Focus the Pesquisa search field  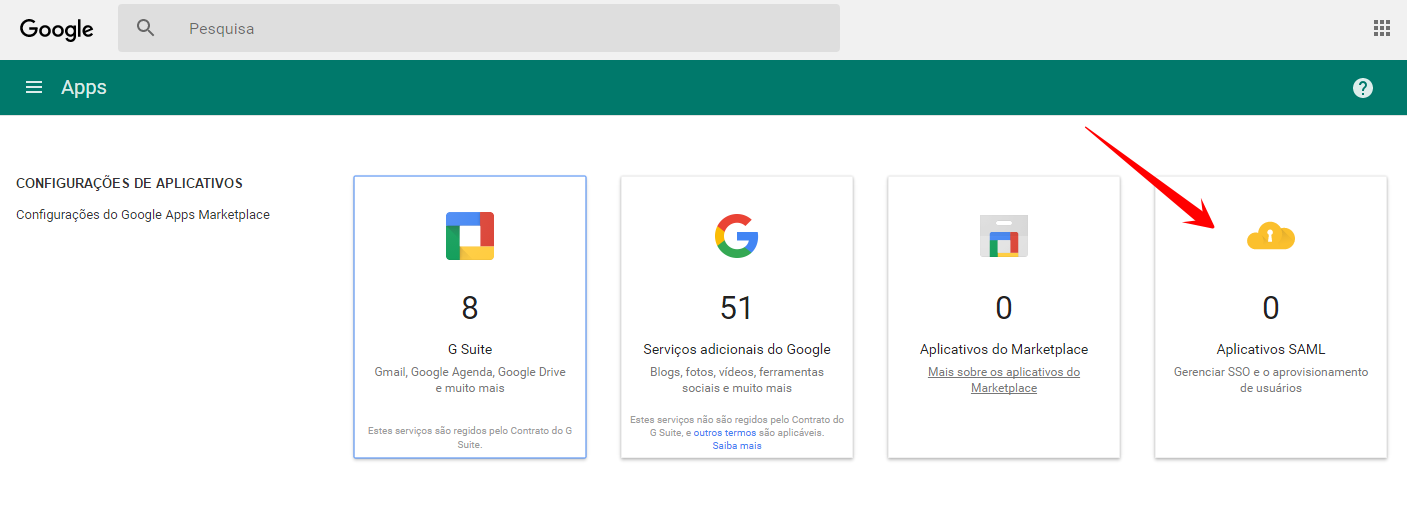[x=479, y=28]
